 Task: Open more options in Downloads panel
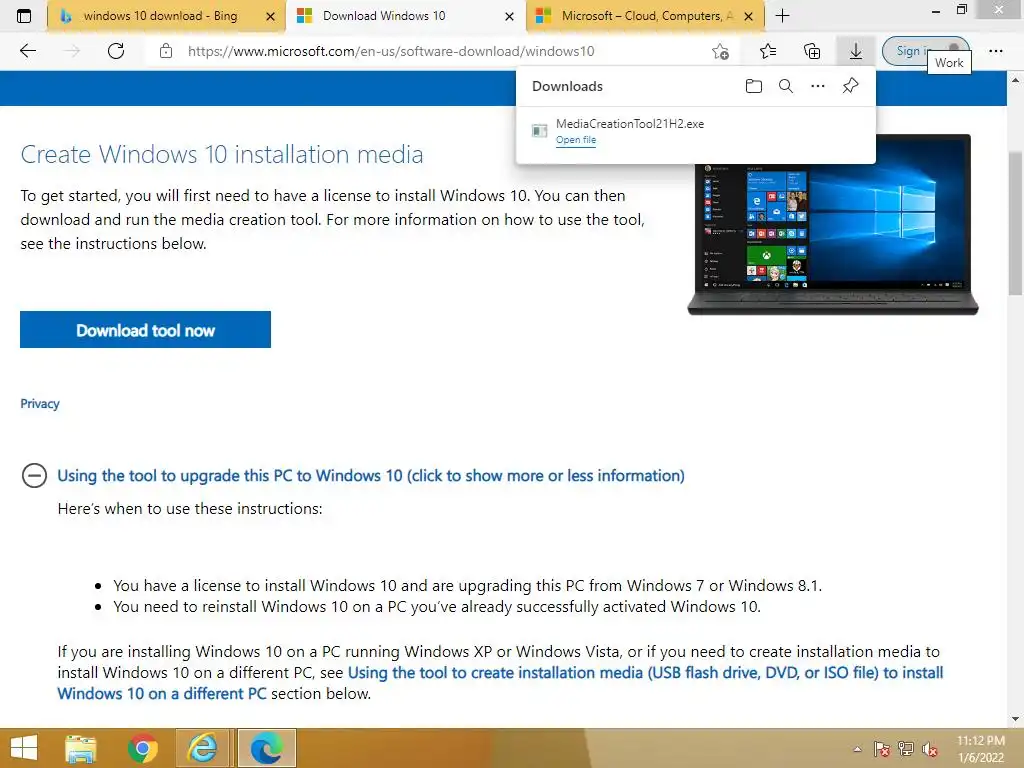[x=818, y=86]
